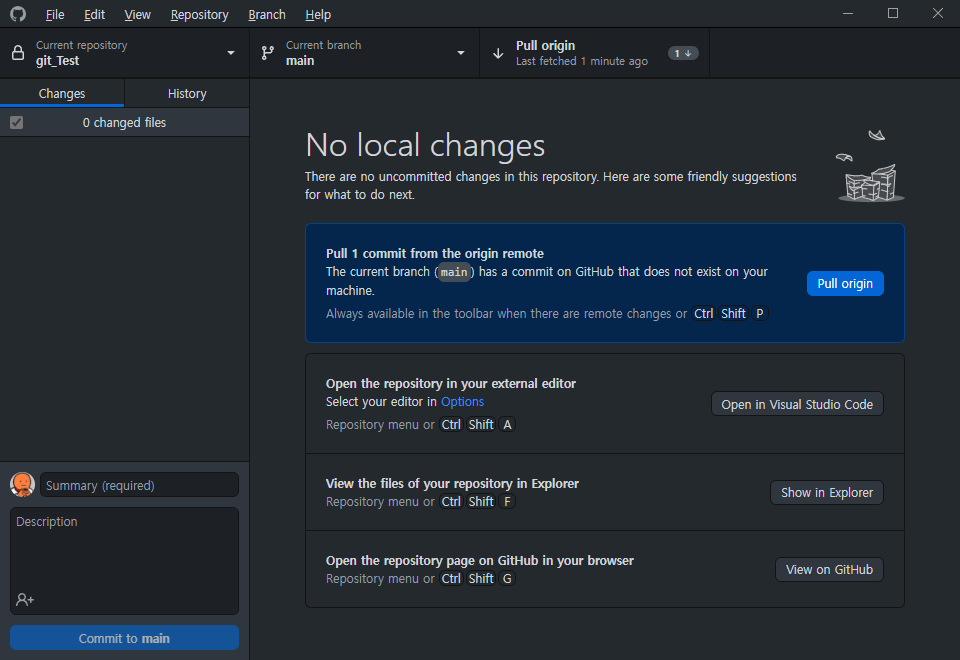Click 'Last fetched 1 minute ago' text
The height and width of the screenshot is (660, 960).
582,61
